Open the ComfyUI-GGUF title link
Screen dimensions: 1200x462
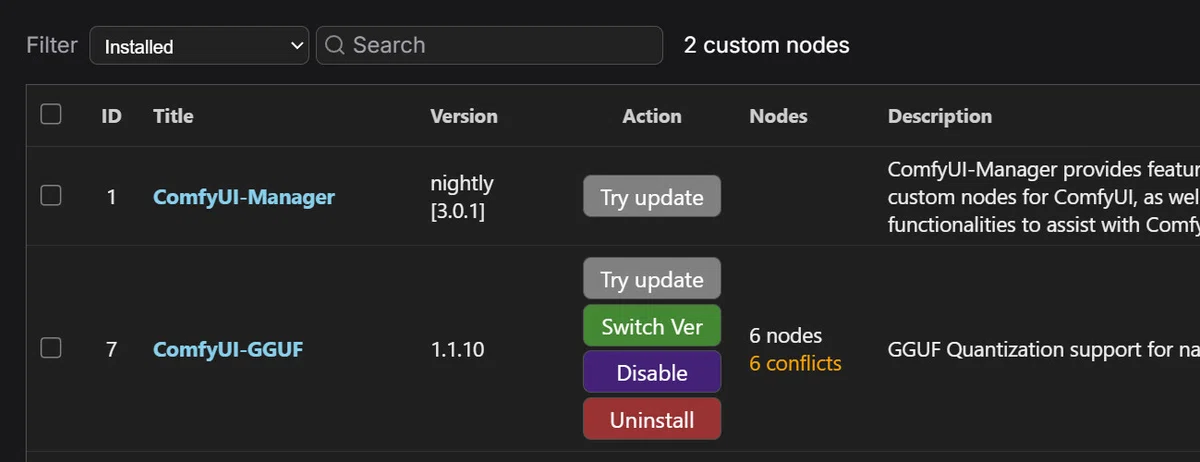click(x=228, y=350)
